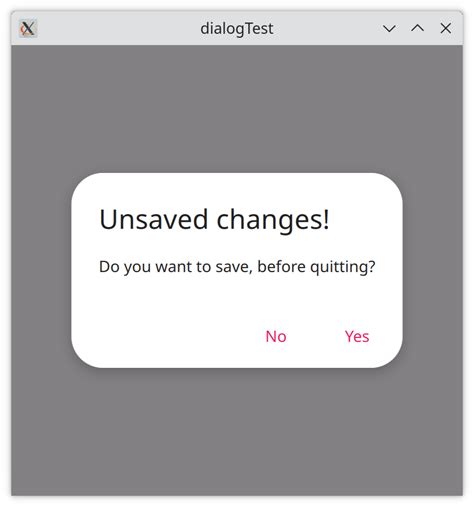Choose No to quit without saving
The height and width of the screenshot is (507, 474).
[x=276, y=336]
